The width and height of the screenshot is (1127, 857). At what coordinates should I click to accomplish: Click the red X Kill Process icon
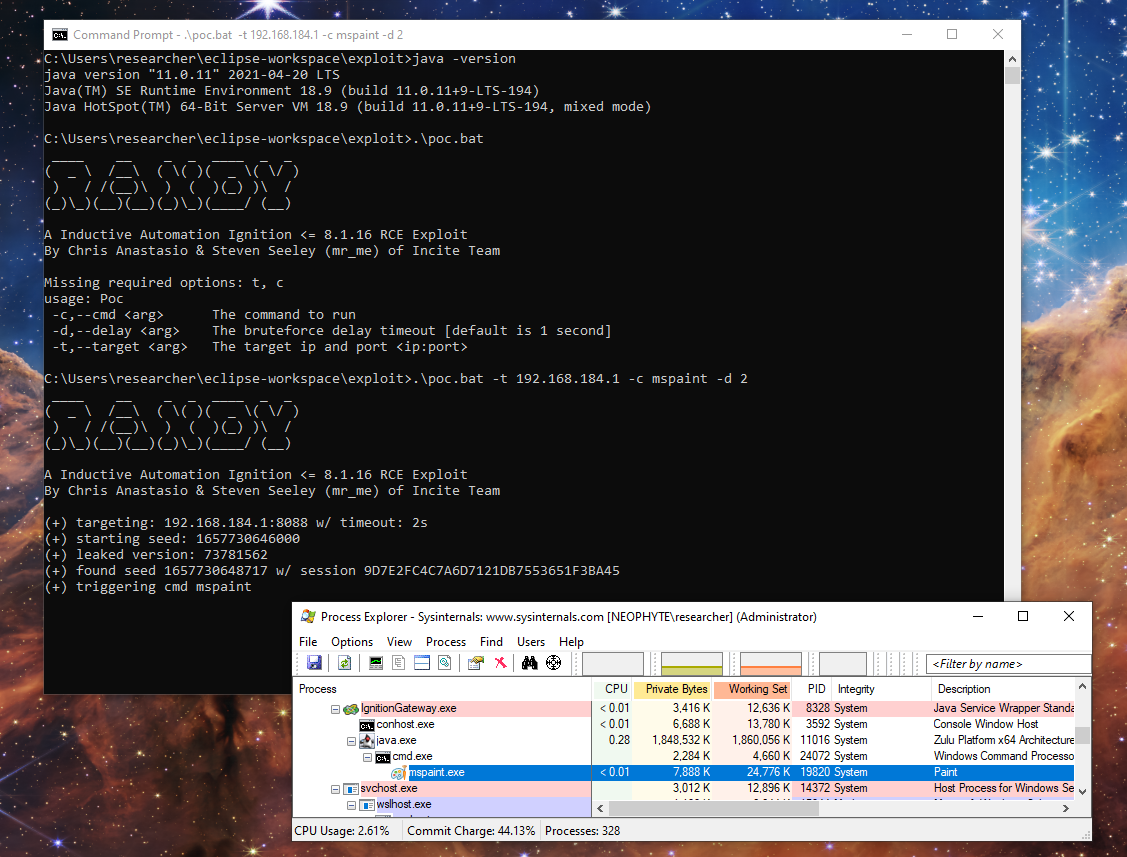tap(500, 663)
